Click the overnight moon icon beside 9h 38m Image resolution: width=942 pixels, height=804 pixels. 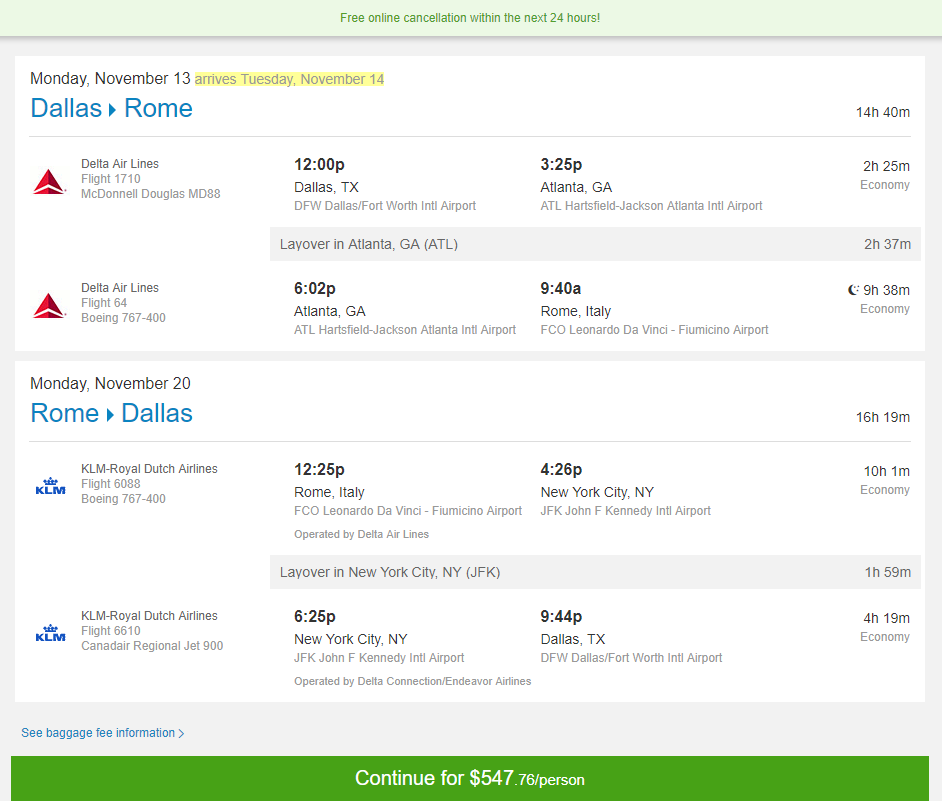(853, 290)
